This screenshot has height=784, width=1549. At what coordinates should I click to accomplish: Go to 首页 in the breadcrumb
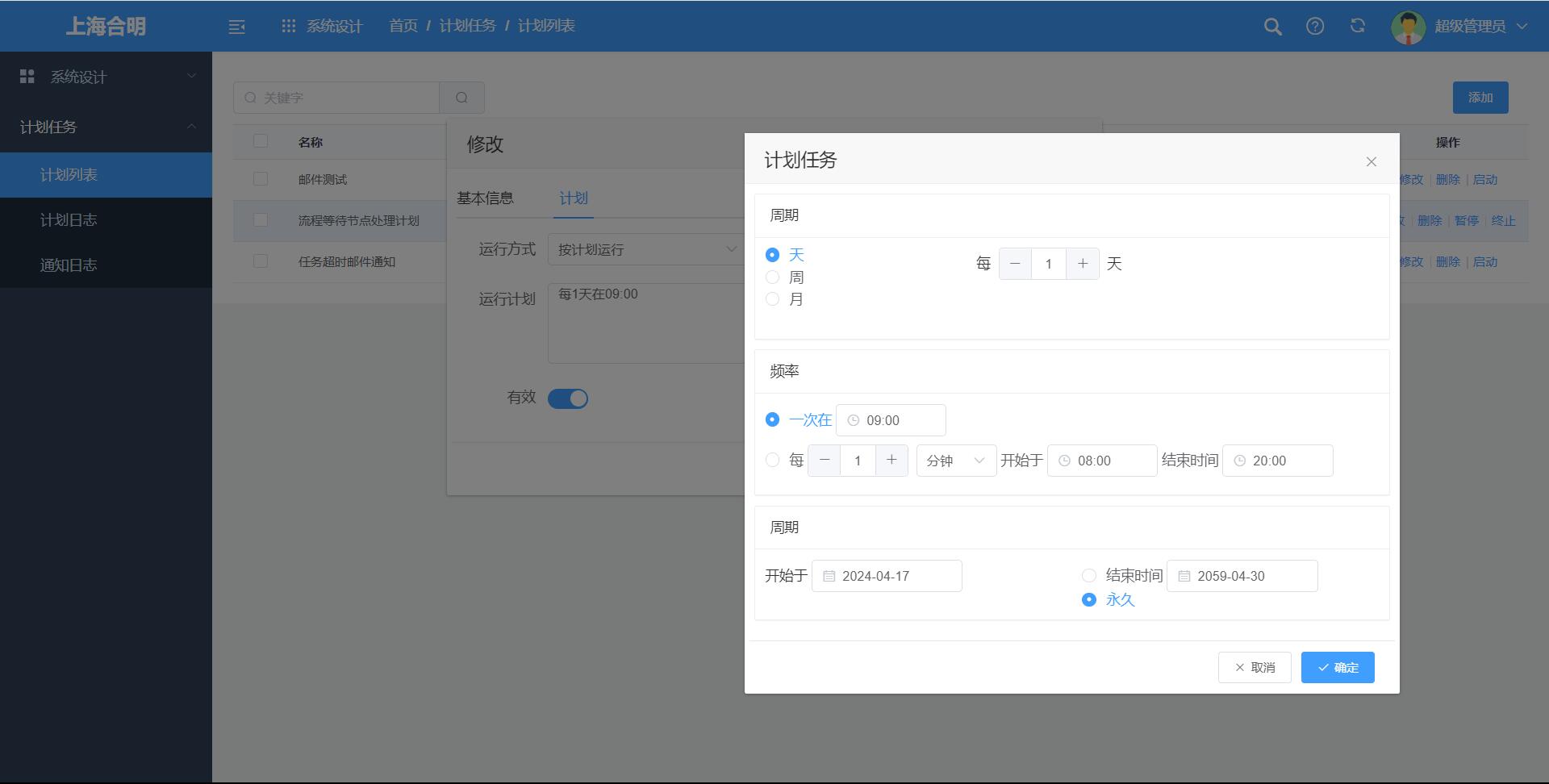tap(403, 27)
